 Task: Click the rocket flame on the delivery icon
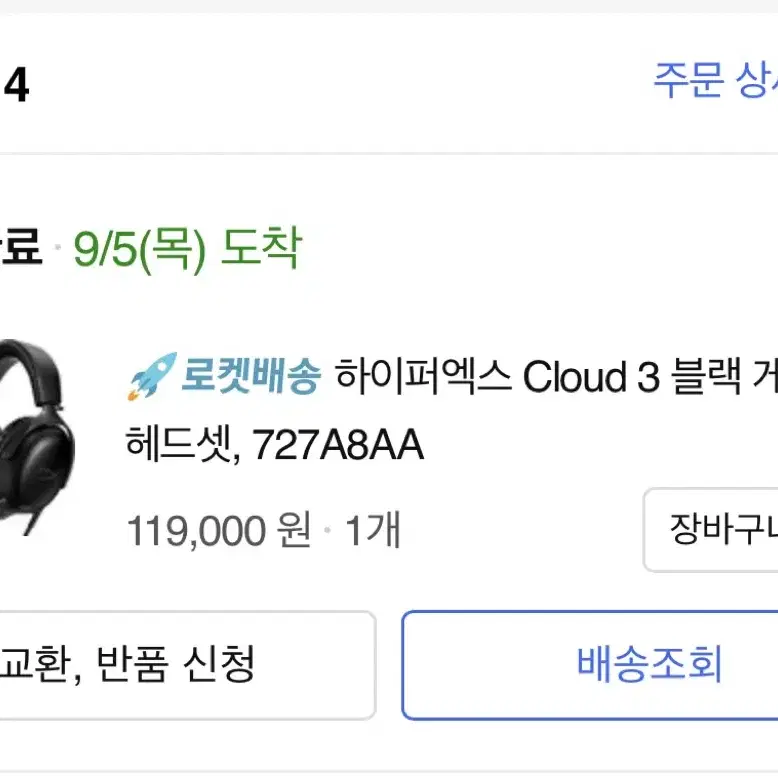point(134,394)
